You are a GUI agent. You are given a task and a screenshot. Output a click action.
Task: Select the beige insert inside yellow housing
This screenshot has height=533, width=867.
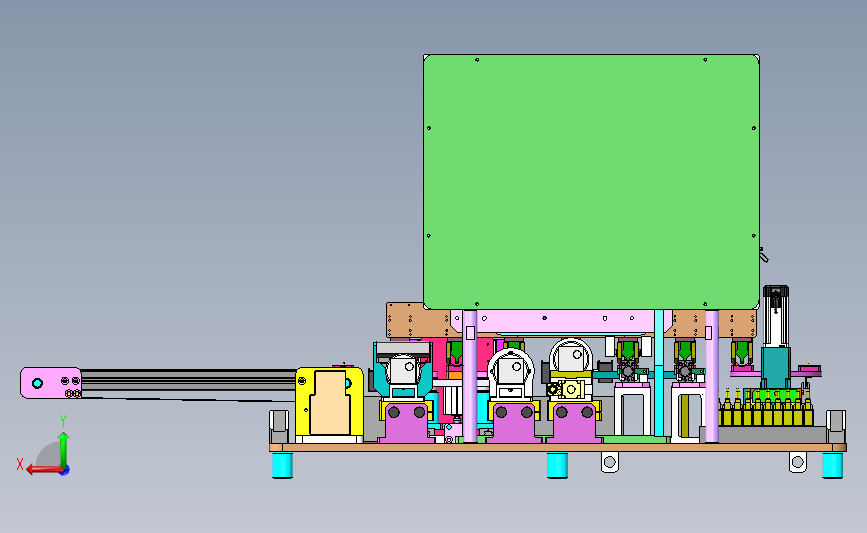(330, 403)
